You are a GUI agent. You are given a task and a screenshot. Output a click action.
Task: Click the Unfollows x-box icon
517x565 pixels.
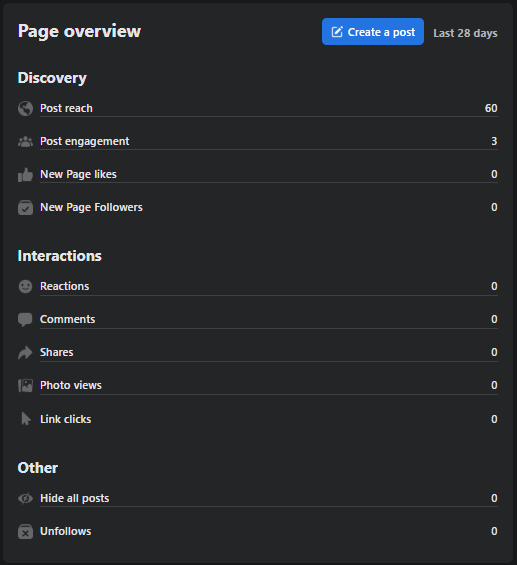coord(25,532)
